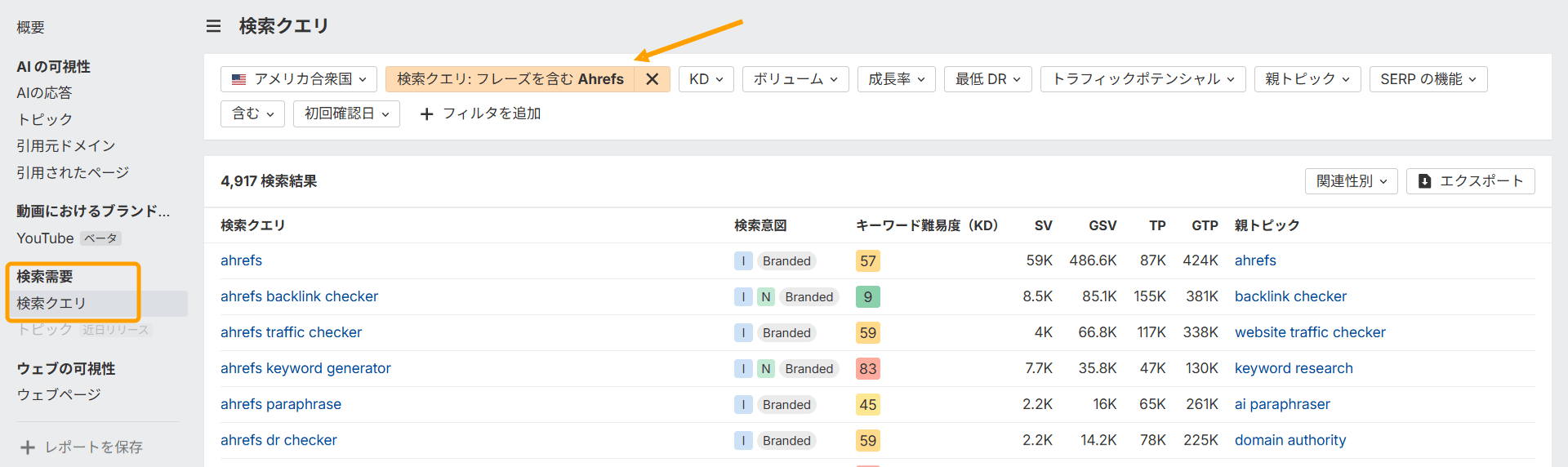
Task: Click the SV column header
Action: tap(1043, 225)
